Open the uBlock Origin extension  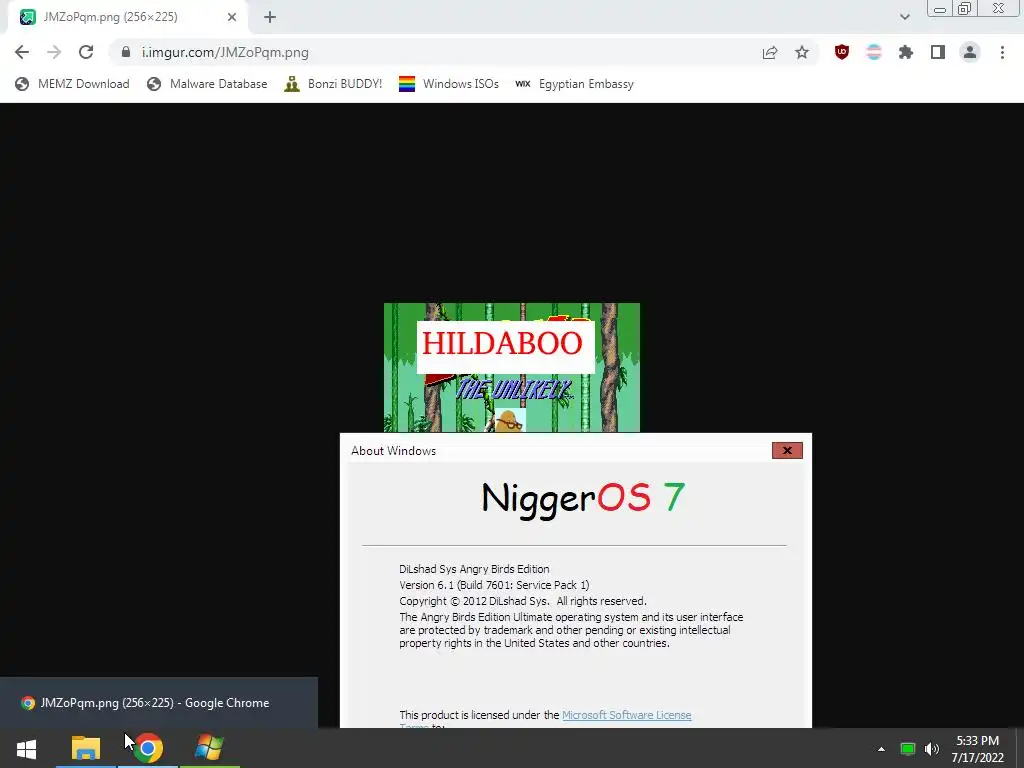pos(842,52)
